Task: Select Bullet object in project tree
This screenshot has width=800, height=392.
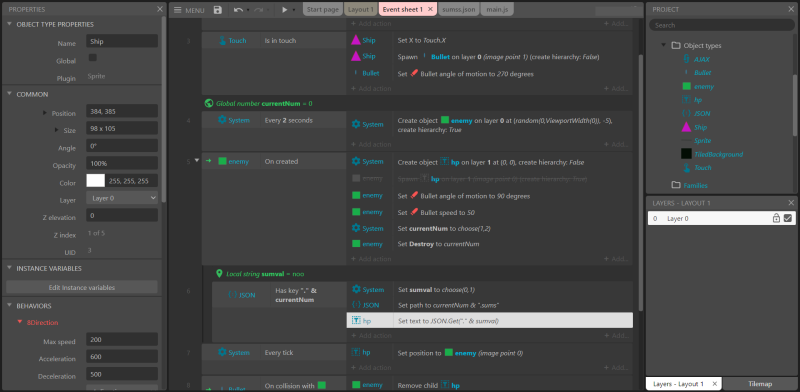Action: (703, 73)
